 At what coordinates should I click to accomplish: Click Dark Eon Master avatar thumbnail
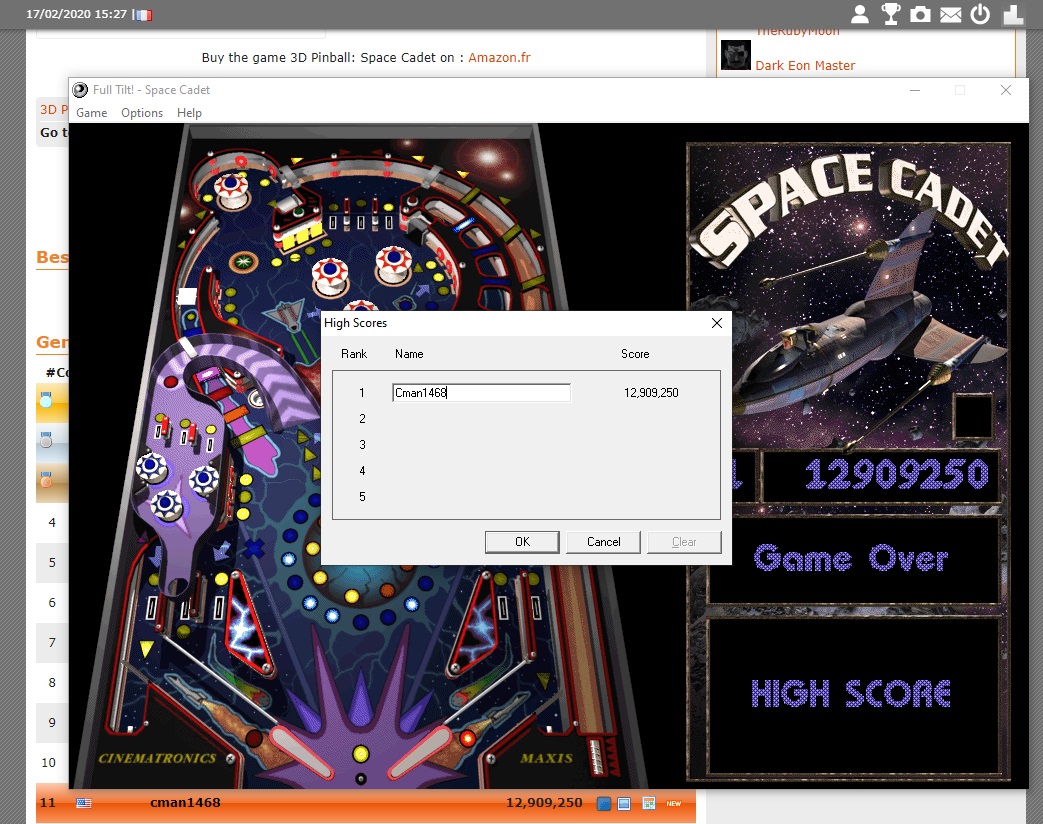[x=736, y=55]
